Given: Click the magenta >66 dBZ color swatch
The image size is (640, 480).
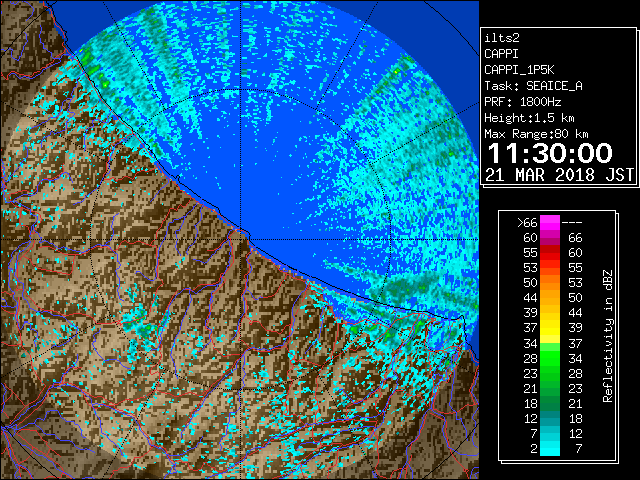Looking at the screenshot, I should 550,223.
